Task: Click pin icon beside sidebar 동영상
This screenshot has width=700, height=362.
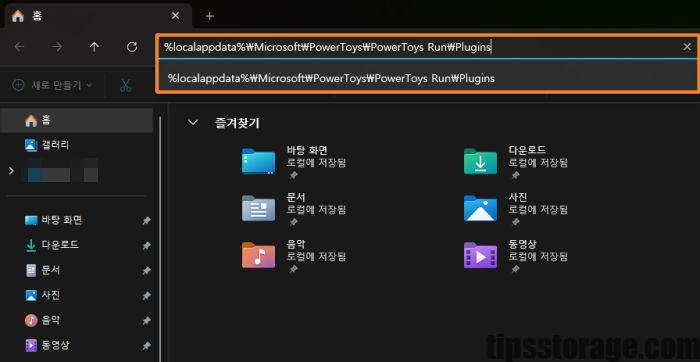Action: 146,345
